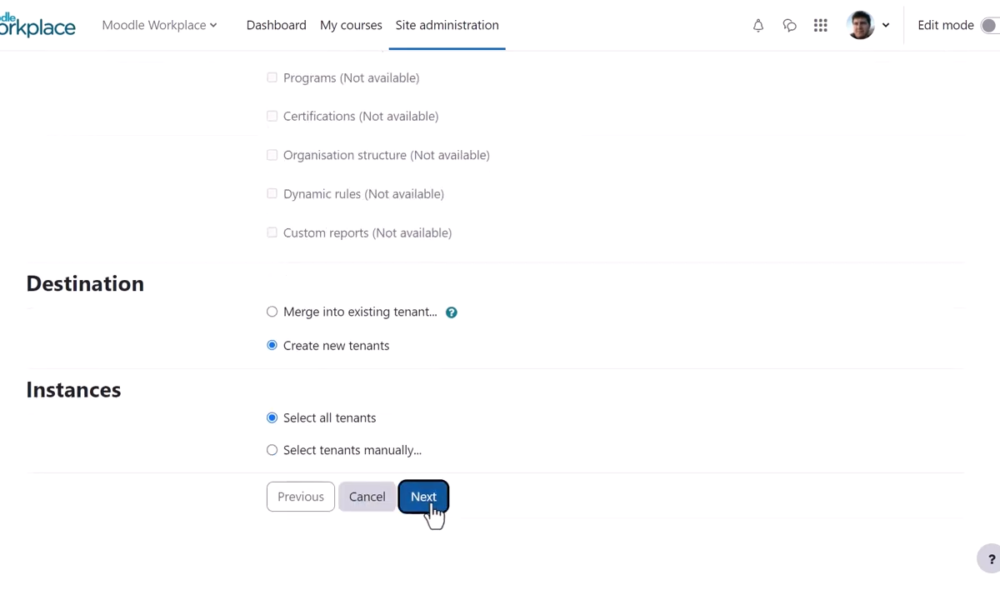The height and width of the screenshot is (600, 1000).
Task: Open the grid launcher icon
Action: click(820, 26)
